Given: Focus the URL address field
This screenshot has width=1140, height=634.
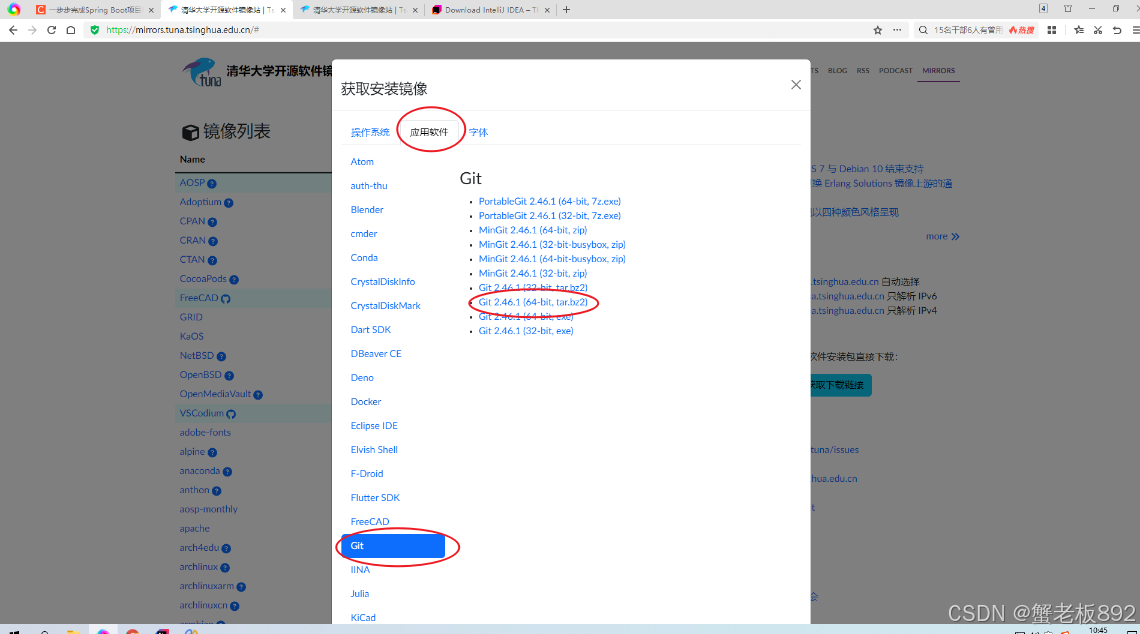Looking at the screenshot, I should (480, 30).
